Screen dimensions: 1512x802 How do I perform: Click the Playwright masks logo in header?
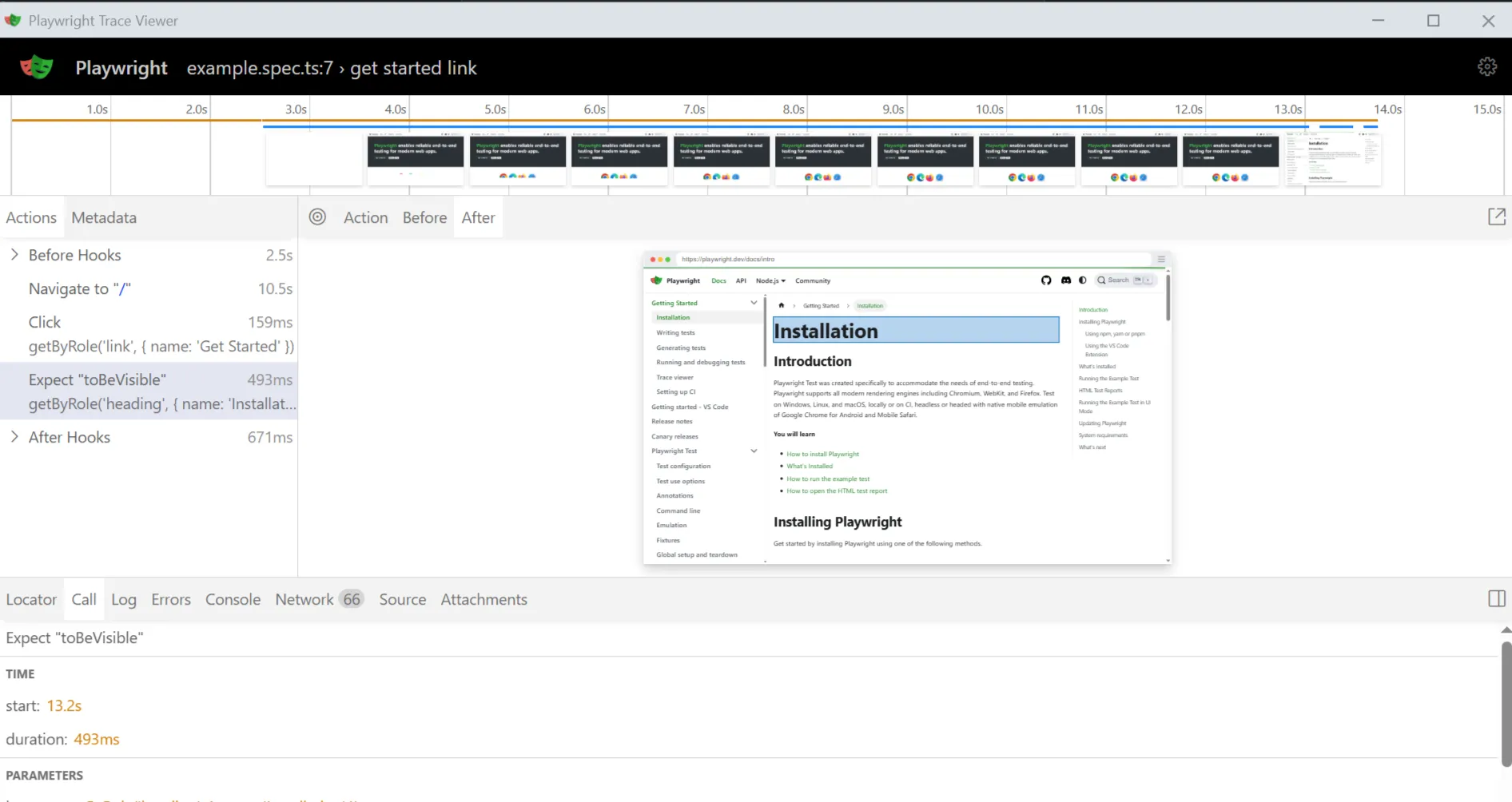[x=37, y=67]
